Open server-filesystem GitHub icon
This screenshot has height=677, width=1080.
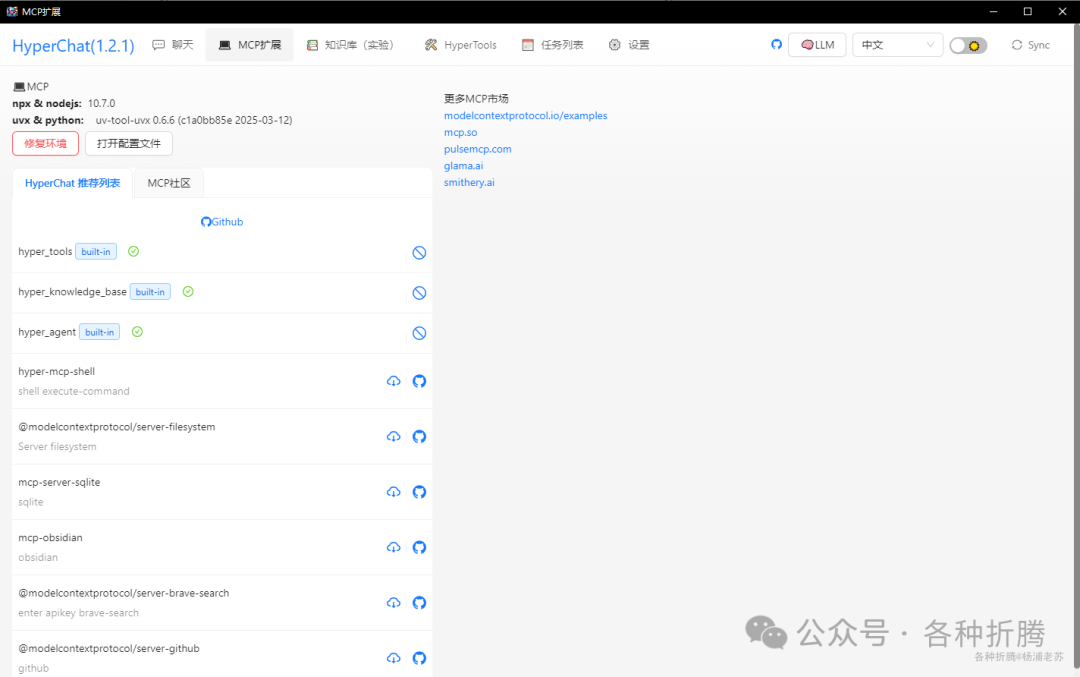coord(419,437)
